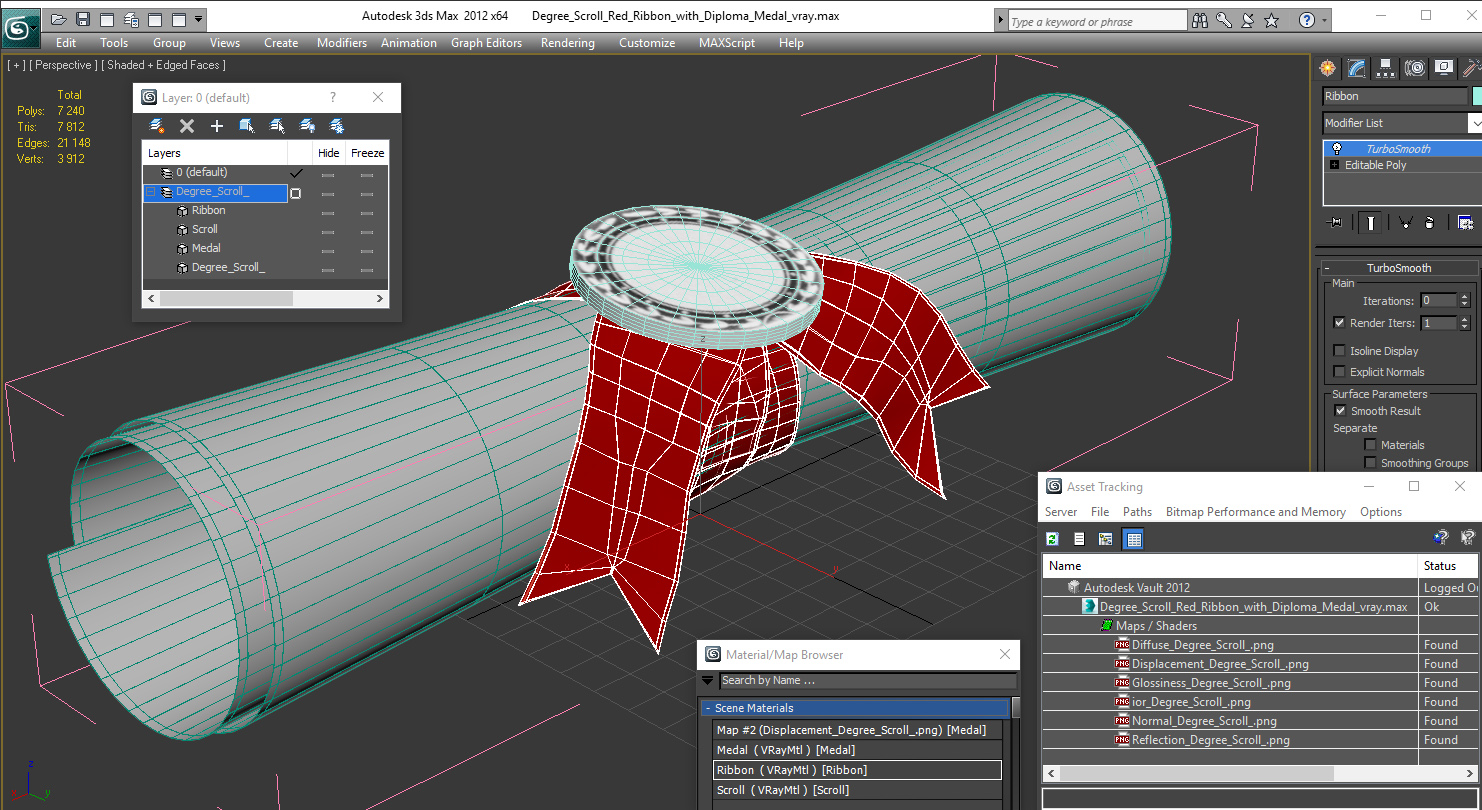Toggle Hide for Ribbon layer row
This screenshot has height=810, width=1482.
[328, 212]
